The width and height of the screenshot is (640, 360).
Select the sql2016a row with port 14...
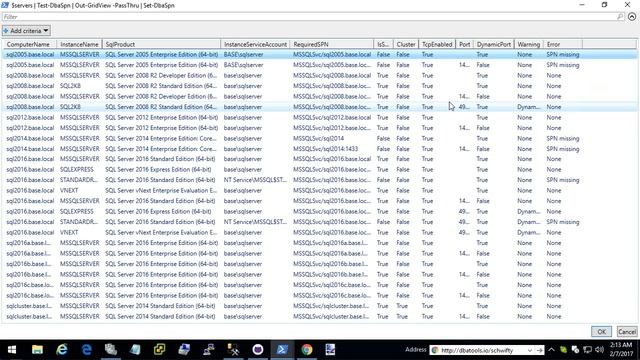320,253
